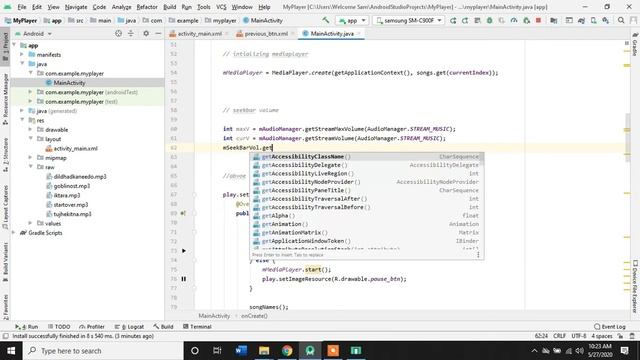Open the app run configuration dropdown
Viewport: 640px width, 360px height.
click(x=351, y=20)
